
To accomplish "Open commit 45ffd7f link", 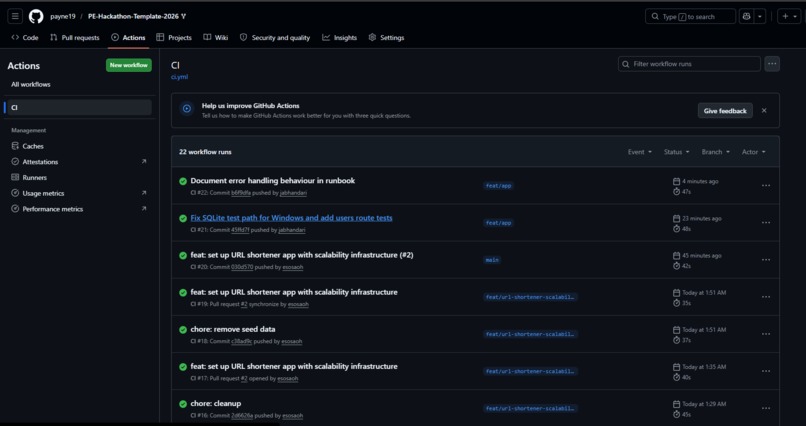I will click(240, 230).
